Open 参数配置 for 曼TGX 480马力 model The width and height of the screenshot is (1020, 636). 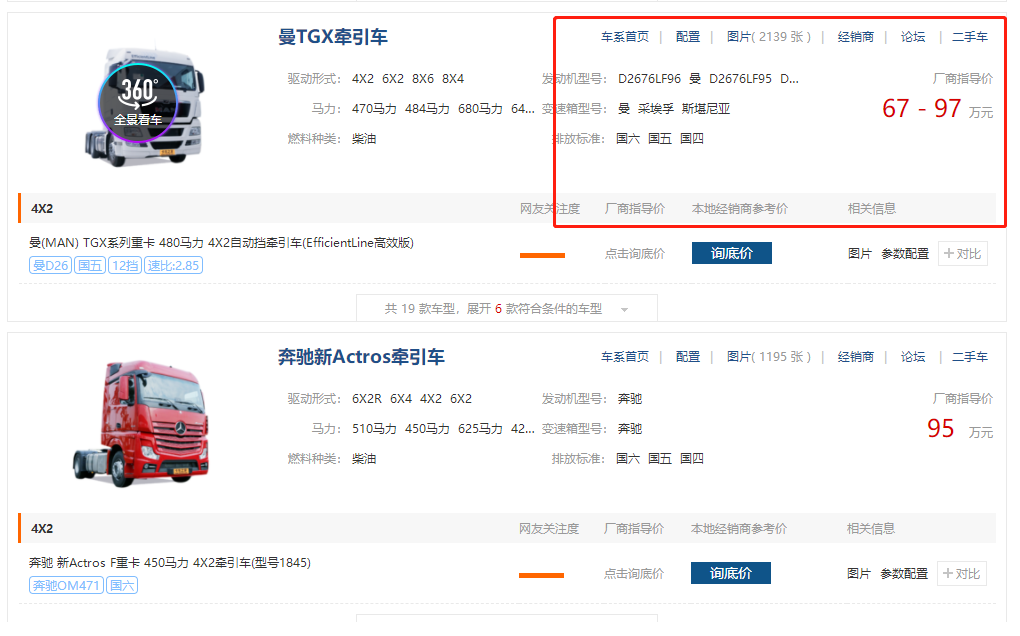pos(905,254)
